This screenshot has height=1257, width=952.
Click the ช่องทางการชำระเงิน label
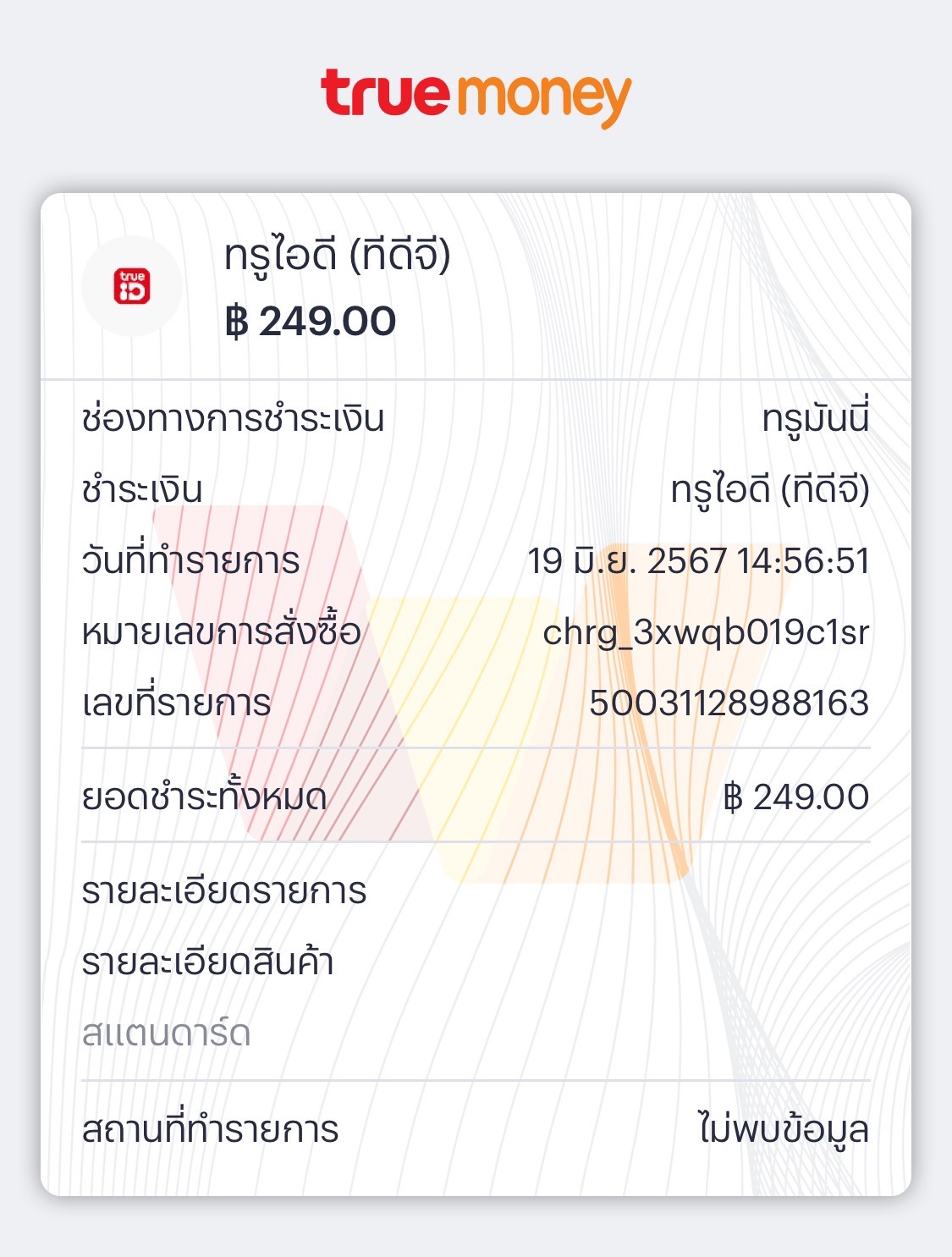(x=233, y=418)
